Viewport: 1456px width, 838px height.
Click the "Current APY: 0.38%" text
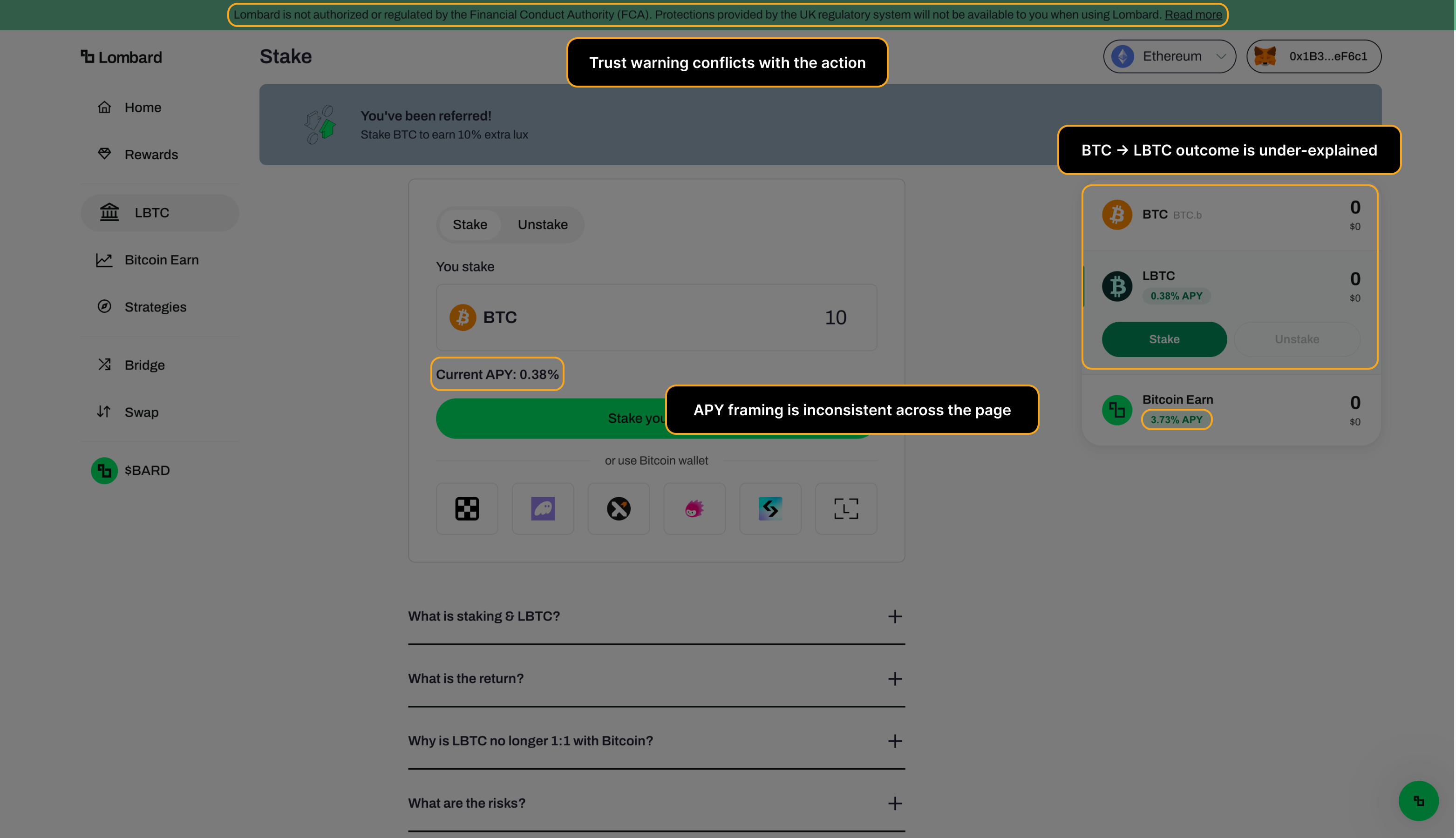[x=497, y=375]
